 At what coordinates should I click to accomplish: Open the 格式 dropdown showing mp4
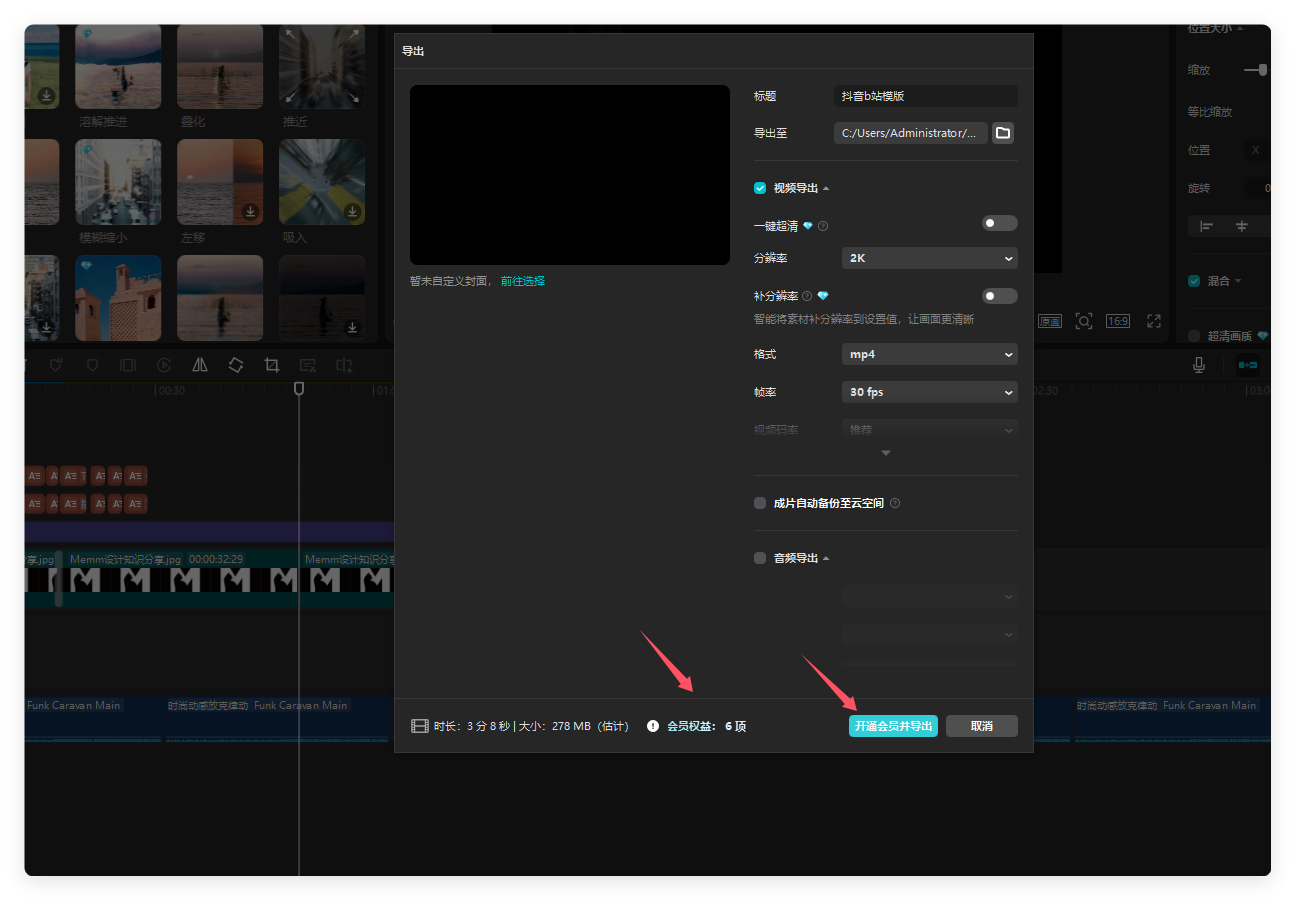click(x=929, y=354)
